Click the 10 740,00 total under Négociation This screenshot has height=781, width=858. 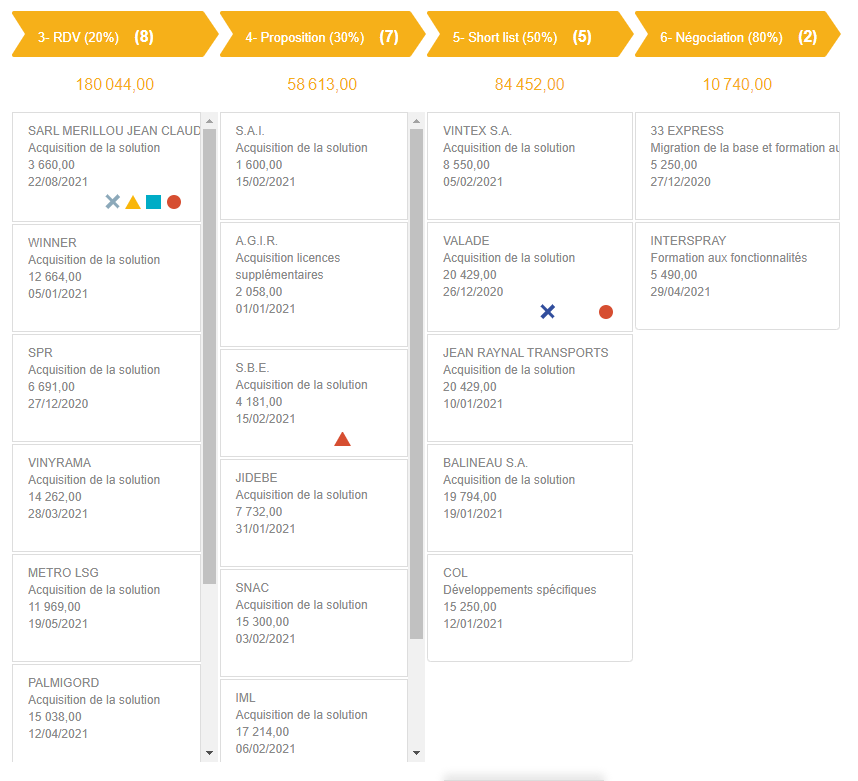coord(737,84)
